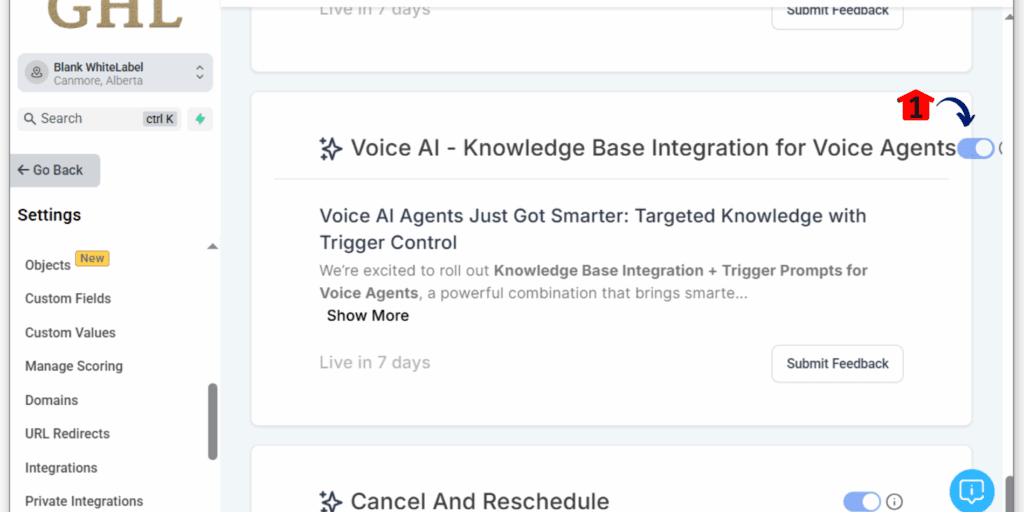The width and height of the screenshot is (1024, 512).
Task: Click the settings list scroll up arrow
Action: click(212, 247)
